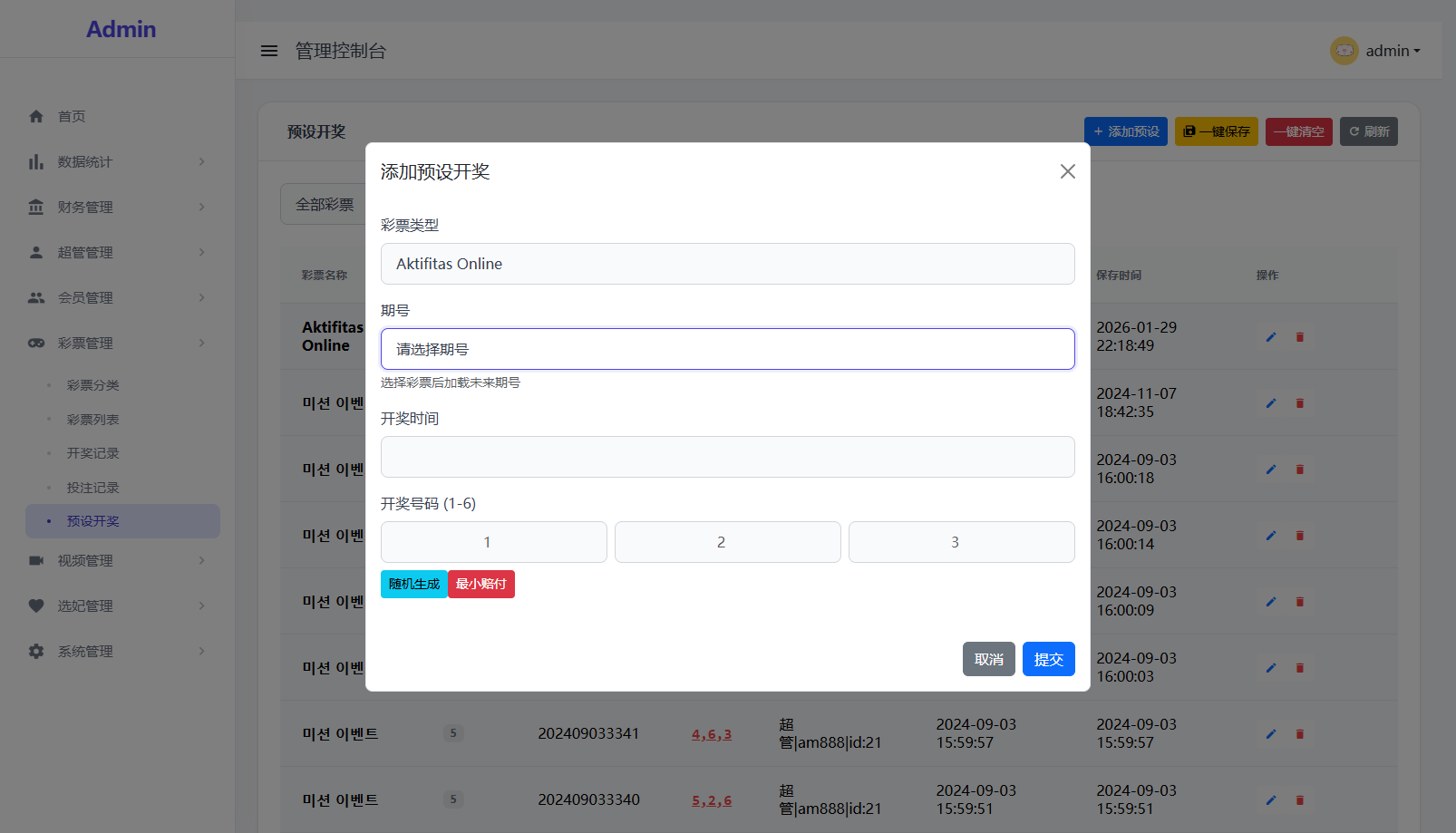
Task: Open the 4,6,3 winning numbers link
Action: (712, 733)
